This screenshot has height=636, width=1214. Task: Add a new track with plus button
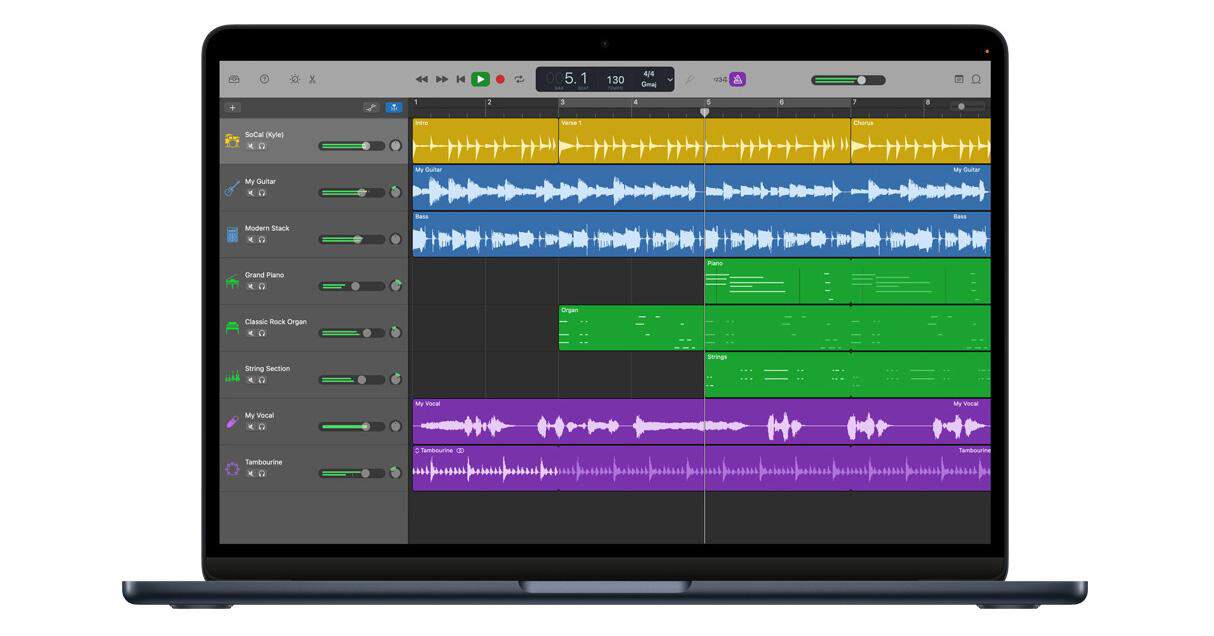point(233,107)
